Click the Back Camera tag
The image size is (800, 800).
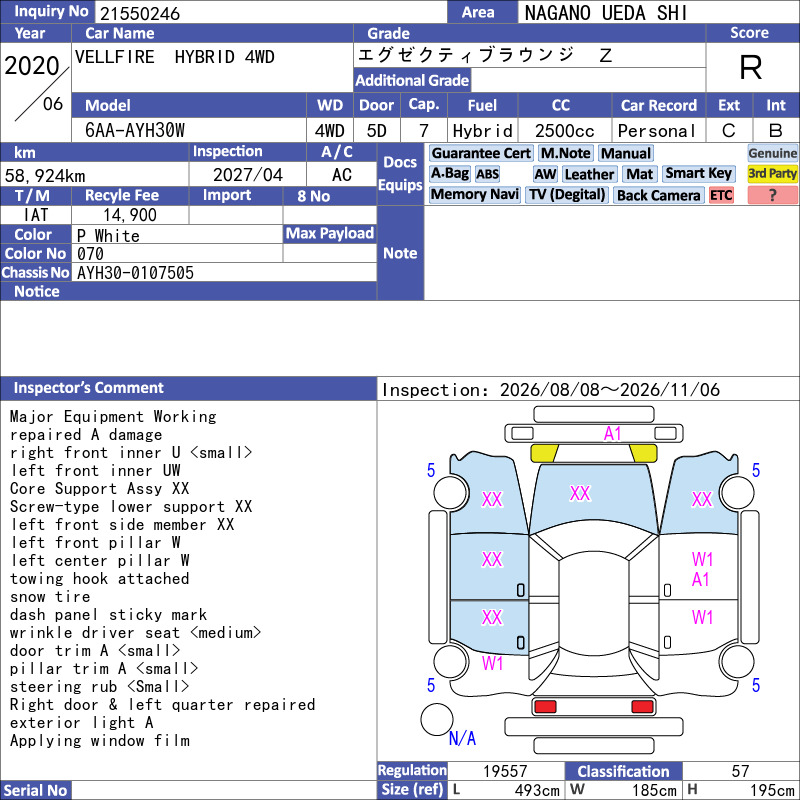[658, 195]
